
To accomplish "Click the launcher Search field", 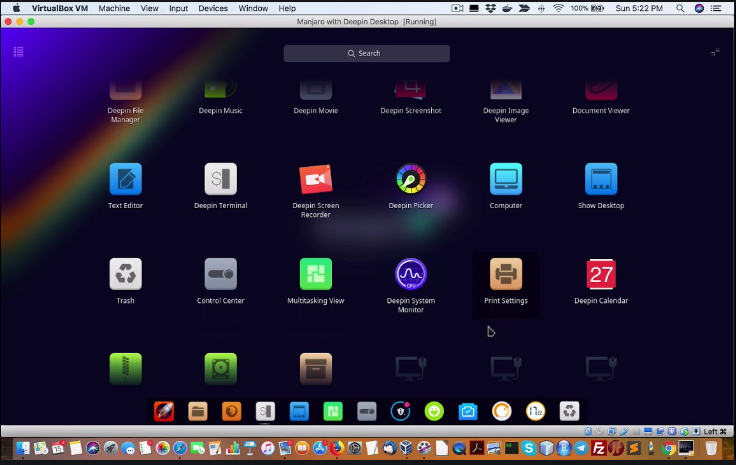I will point(367,53).
